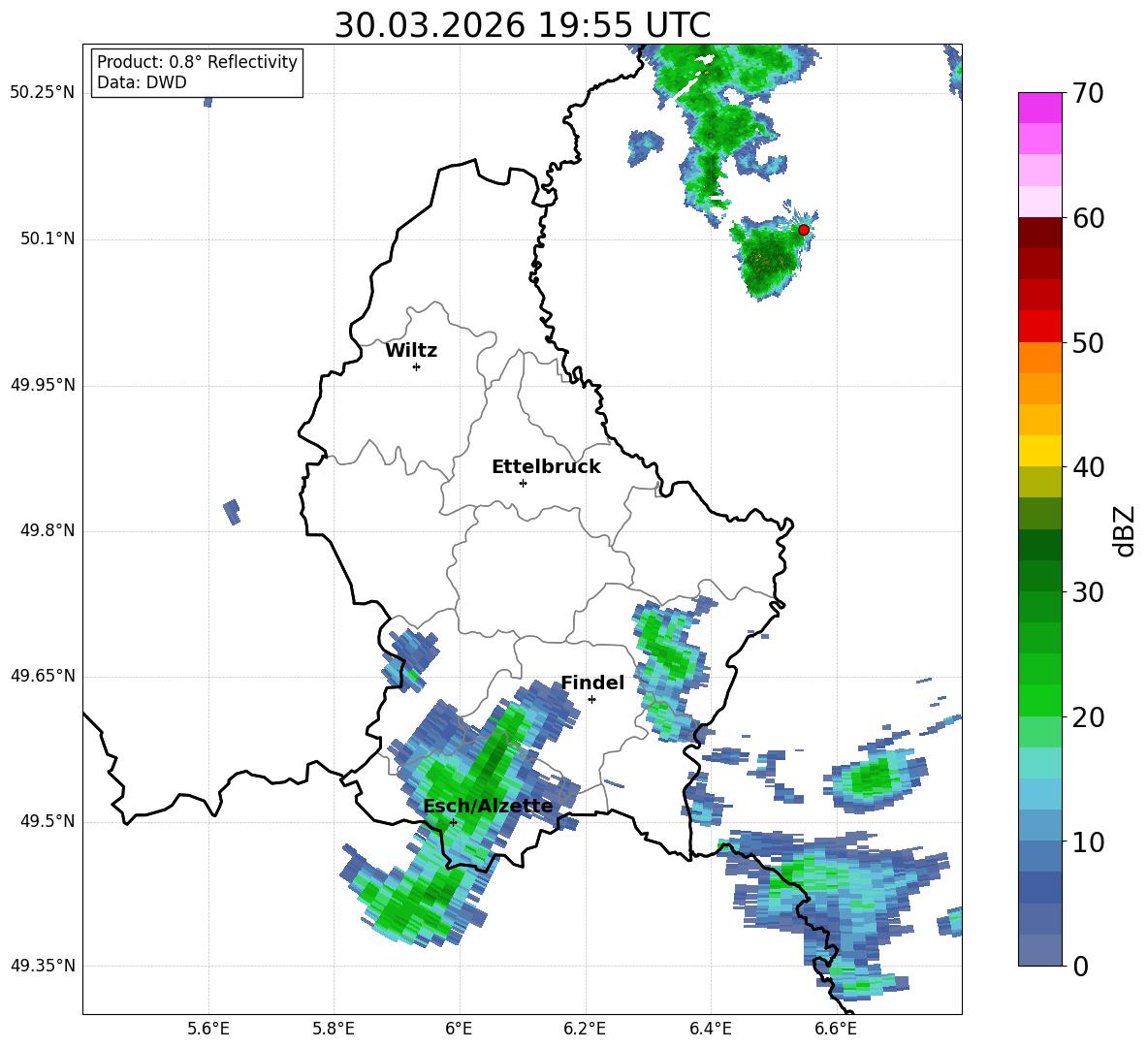The width and height of the screenshot is (1148, 1048).
Task: Click the colorbar tick value 0
Action: 1080,966
